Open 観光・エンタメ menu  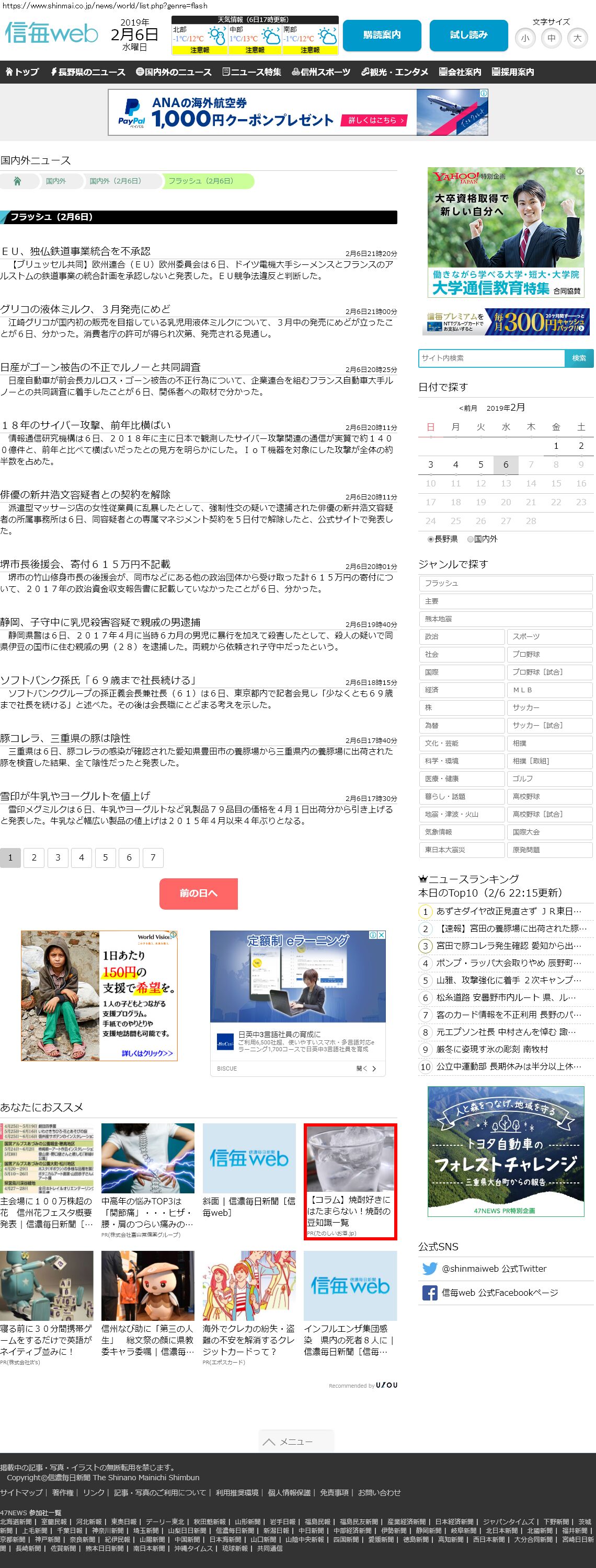(395, 72)
